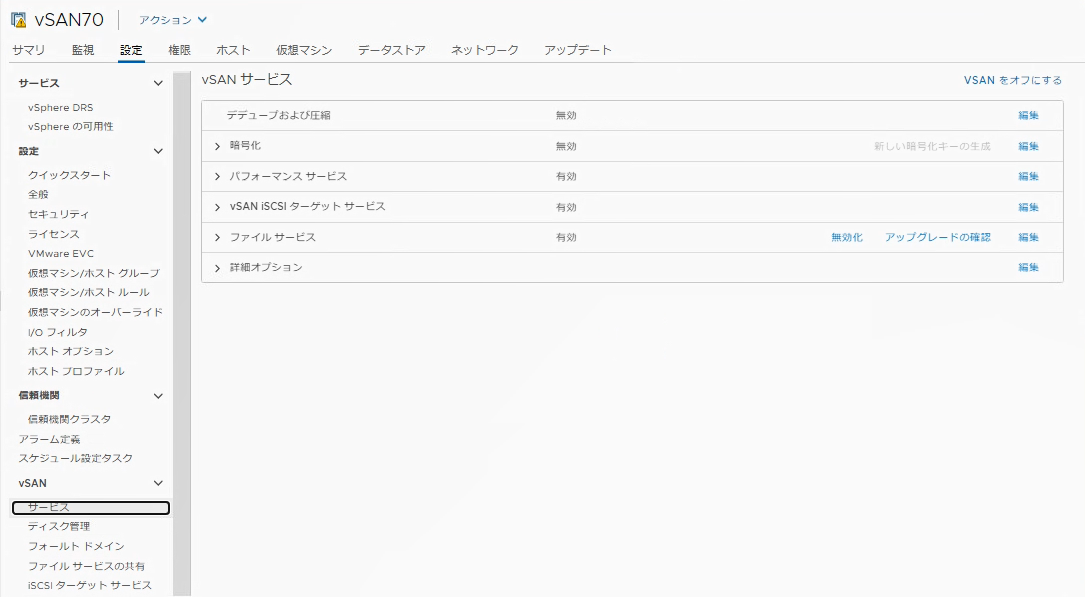Open フォールト ドメイン under vSAN
The width and height of the screenshot is (1085, 597).
pos(76,546)
